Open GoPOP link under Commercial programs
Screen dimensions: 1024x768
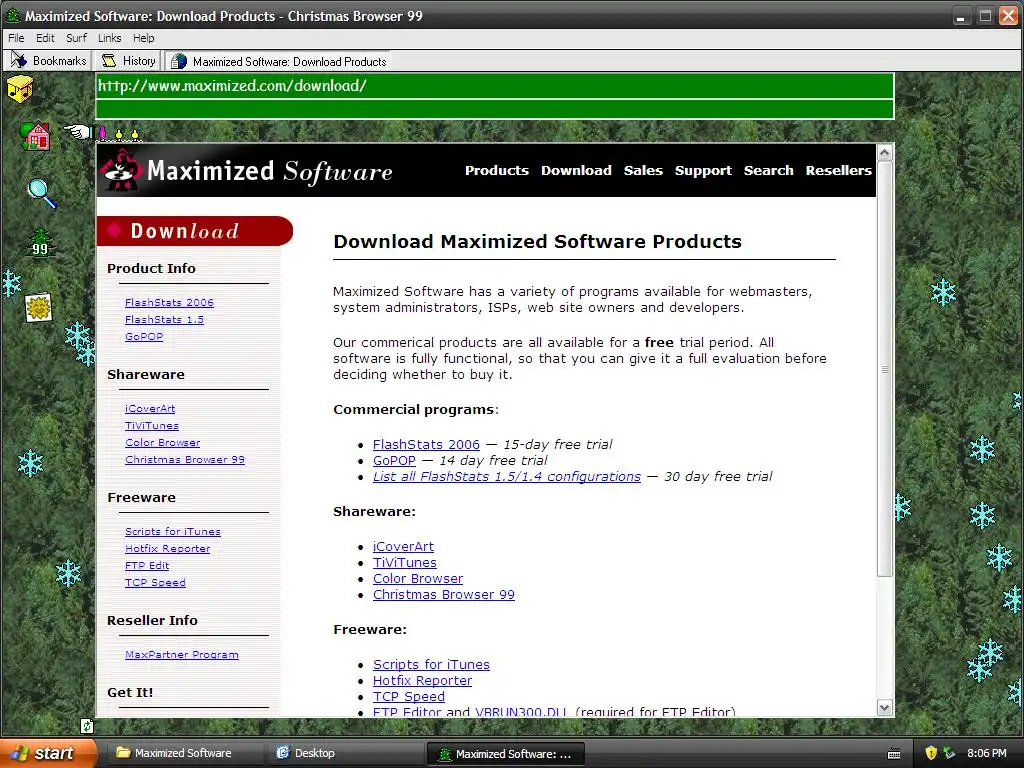394,460
